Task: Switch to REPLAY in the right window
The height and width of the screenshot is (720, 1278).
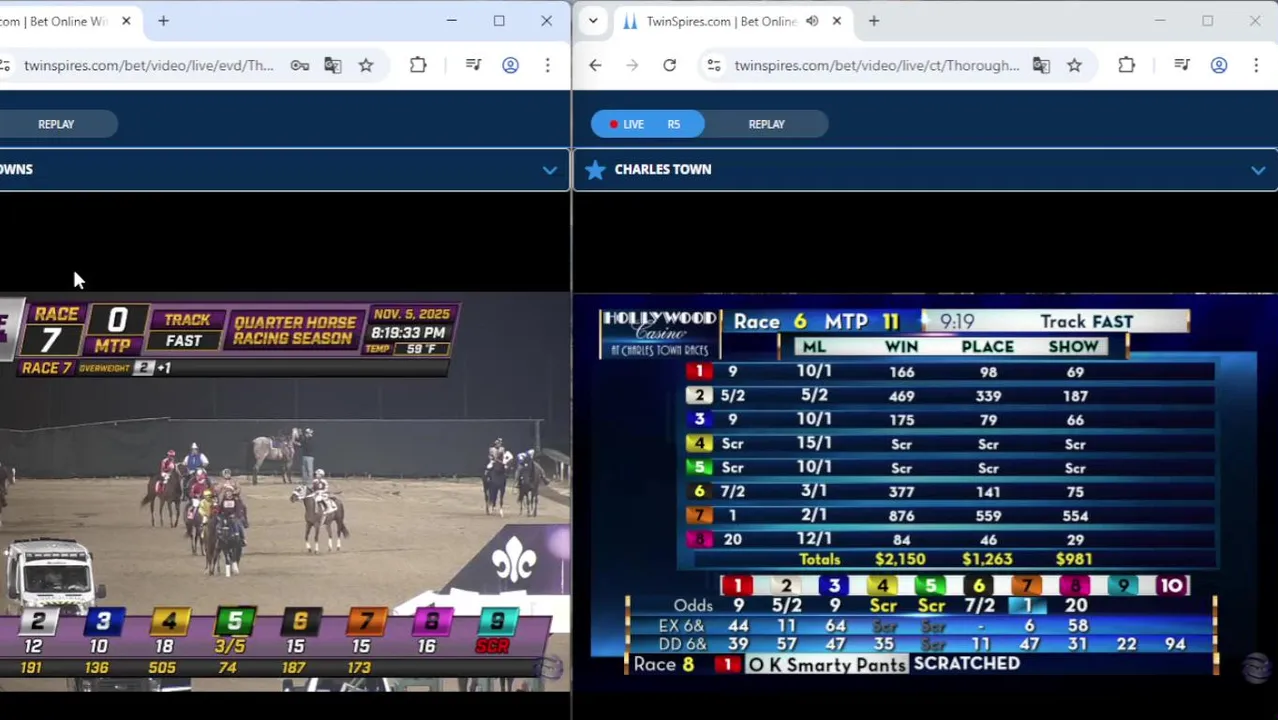Action: pyautogui.click(x=767, y=124)
